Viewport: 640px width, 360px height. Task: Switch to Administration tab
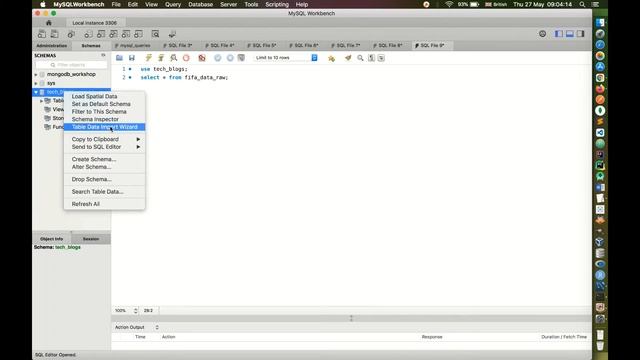[51, 46]
